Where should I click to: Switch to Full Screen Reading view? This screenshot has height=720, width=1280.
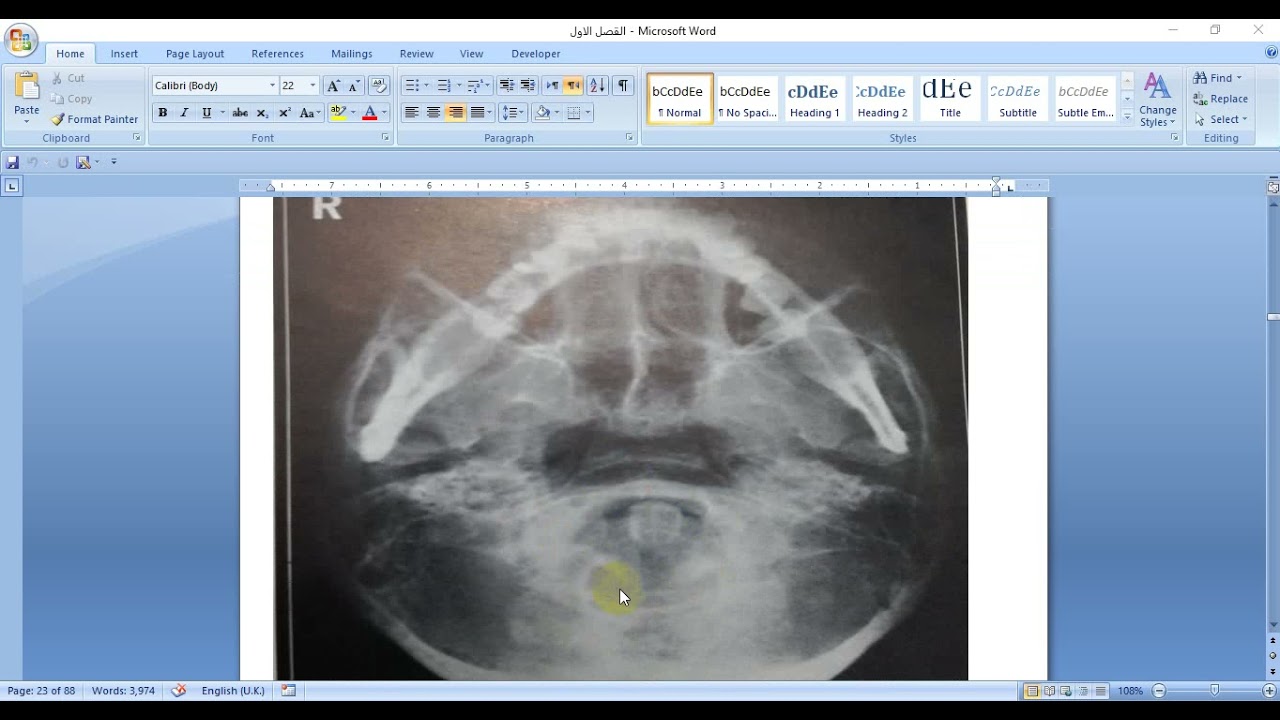tap(1048, 691)
